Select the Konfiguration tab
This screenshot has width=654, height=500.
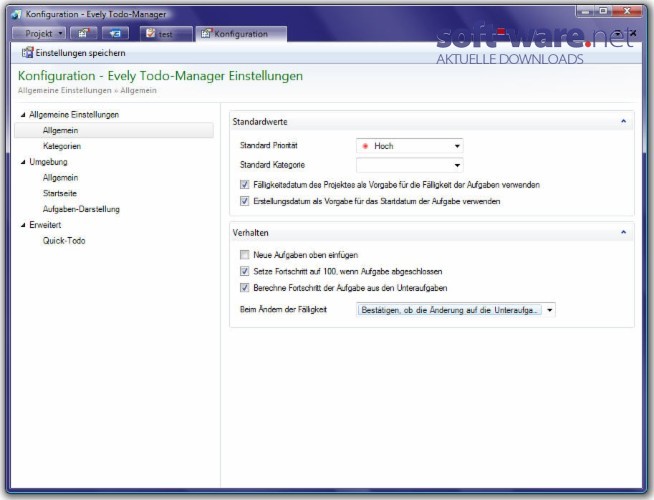tap(241, 34)
